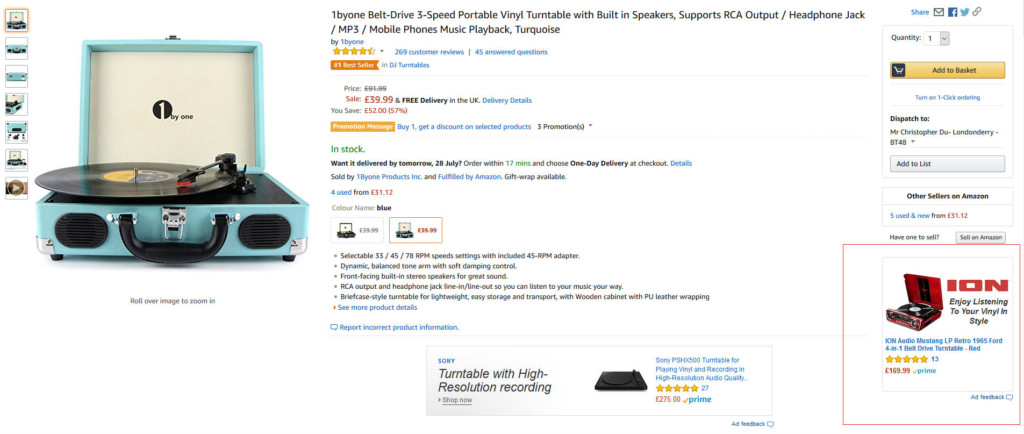Click the Add to List button

click(947, 164)
